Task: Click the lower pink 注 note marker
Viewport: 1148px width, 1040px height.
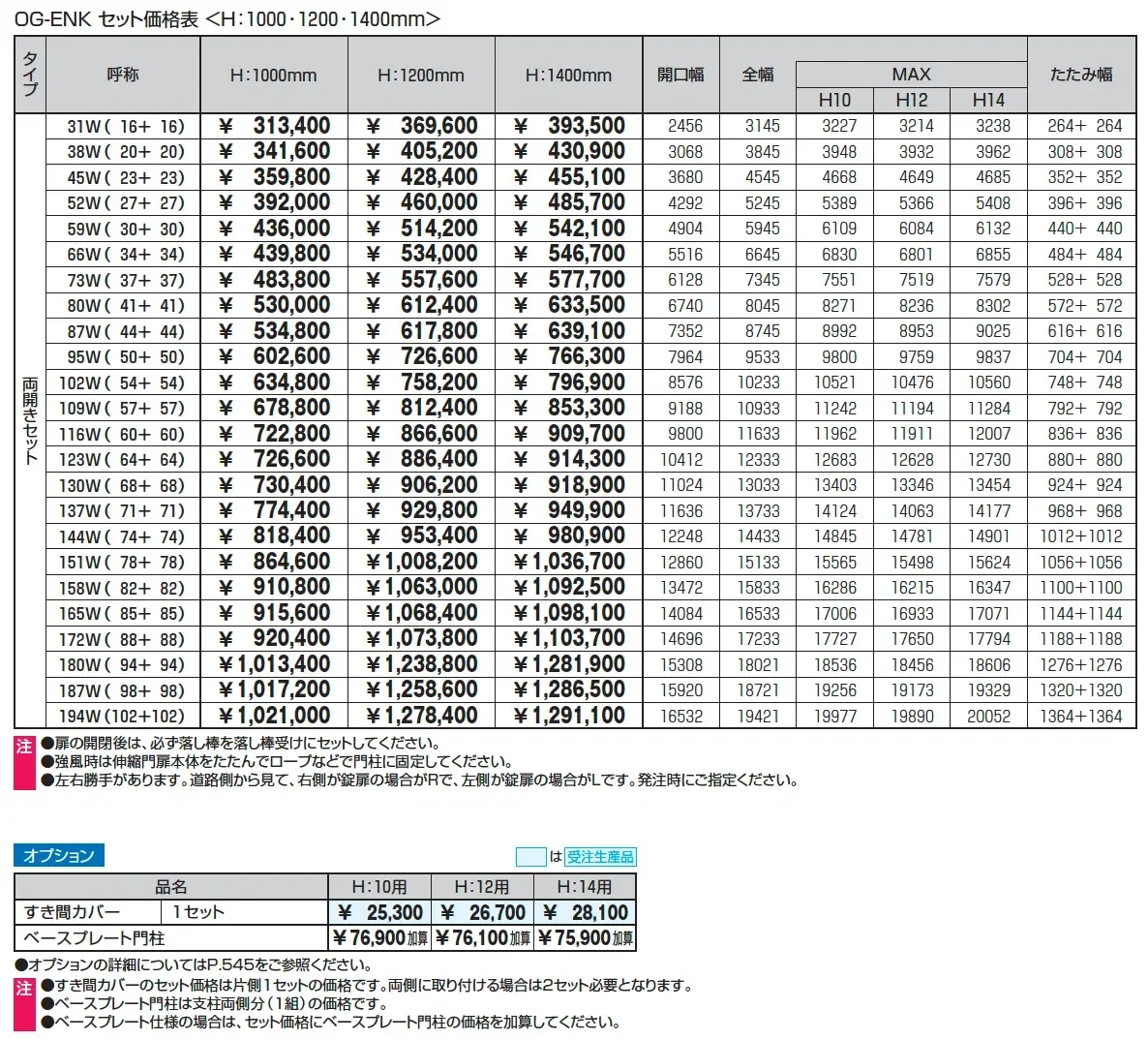Action: coord(24,1003)
